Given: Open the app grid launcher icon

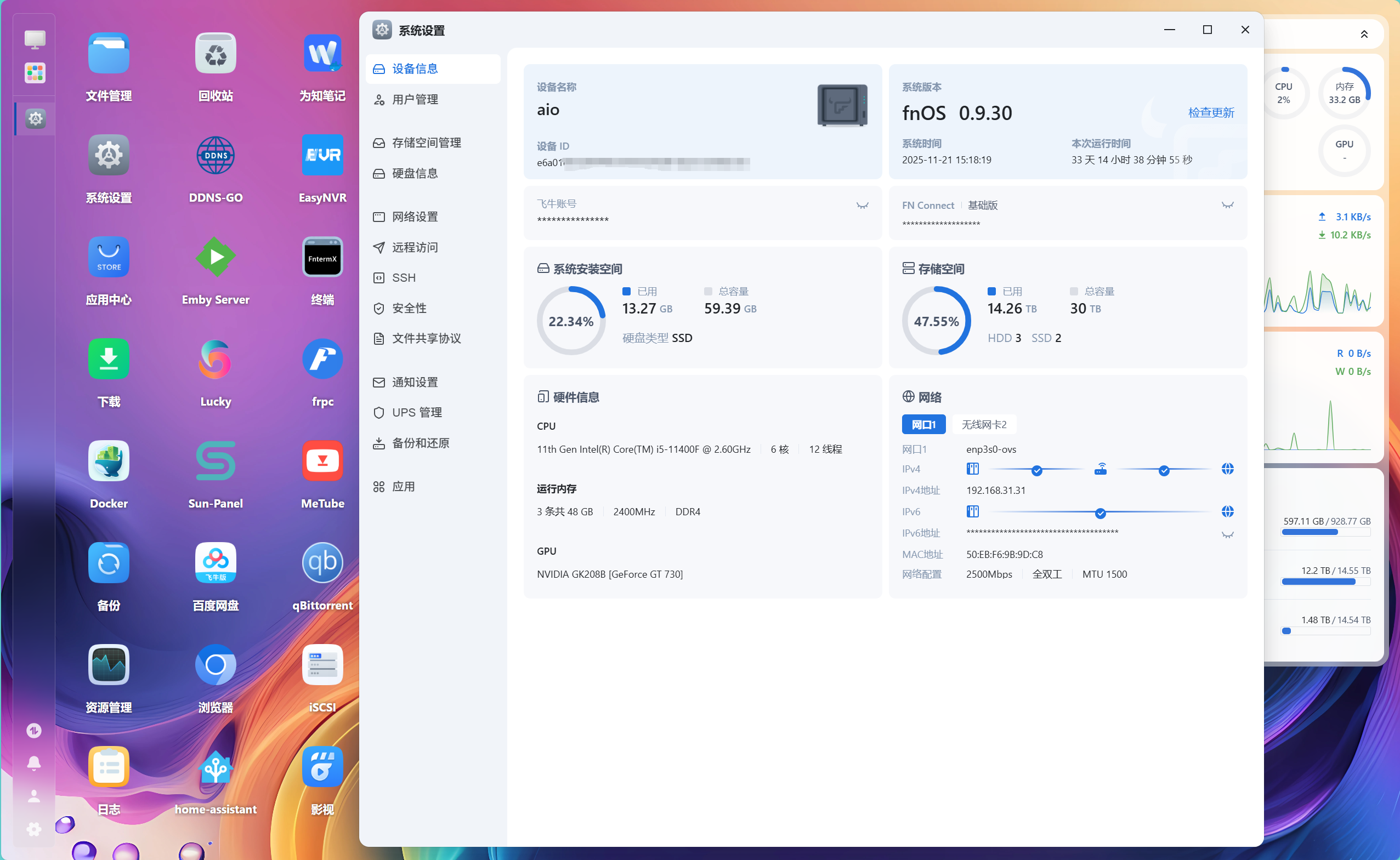Looking at the screenshot, I should coord(35,73).
